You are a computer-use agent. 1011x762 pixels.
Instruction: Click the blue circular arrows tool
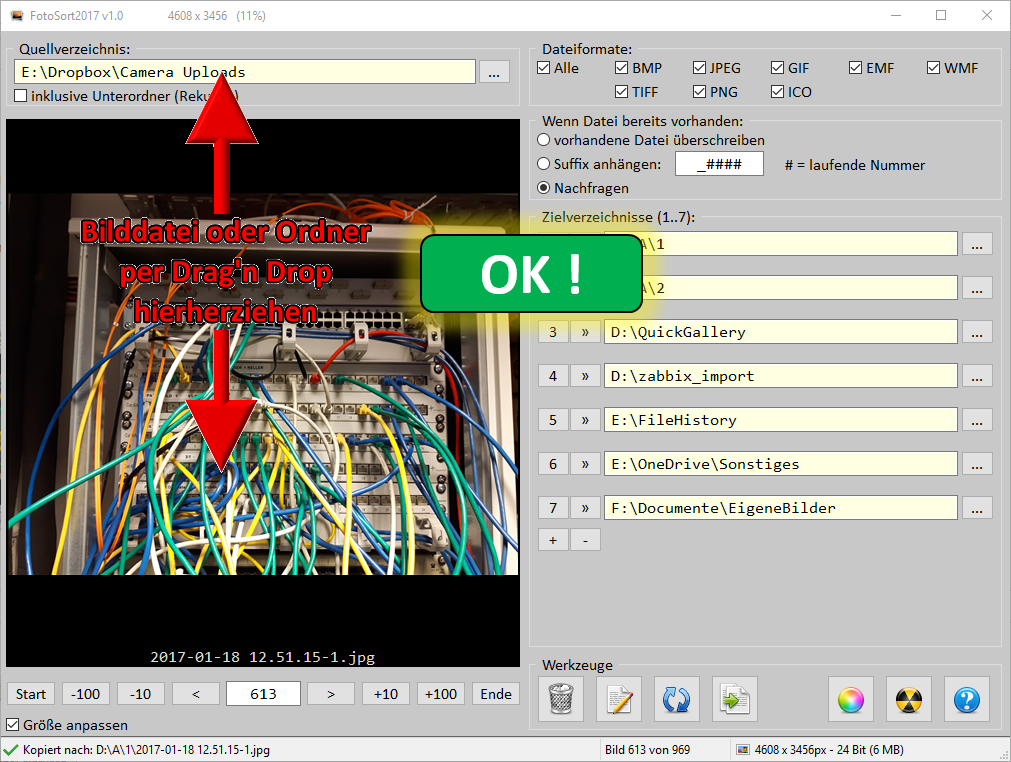click(x=676, y=699)
